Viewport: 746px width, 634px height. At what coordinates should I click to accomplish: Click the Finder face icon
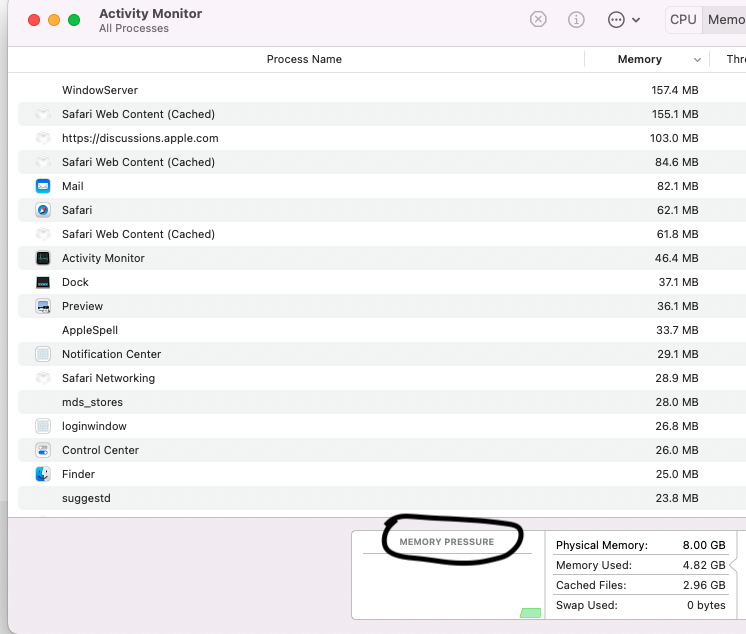click(x=43, y=474)
